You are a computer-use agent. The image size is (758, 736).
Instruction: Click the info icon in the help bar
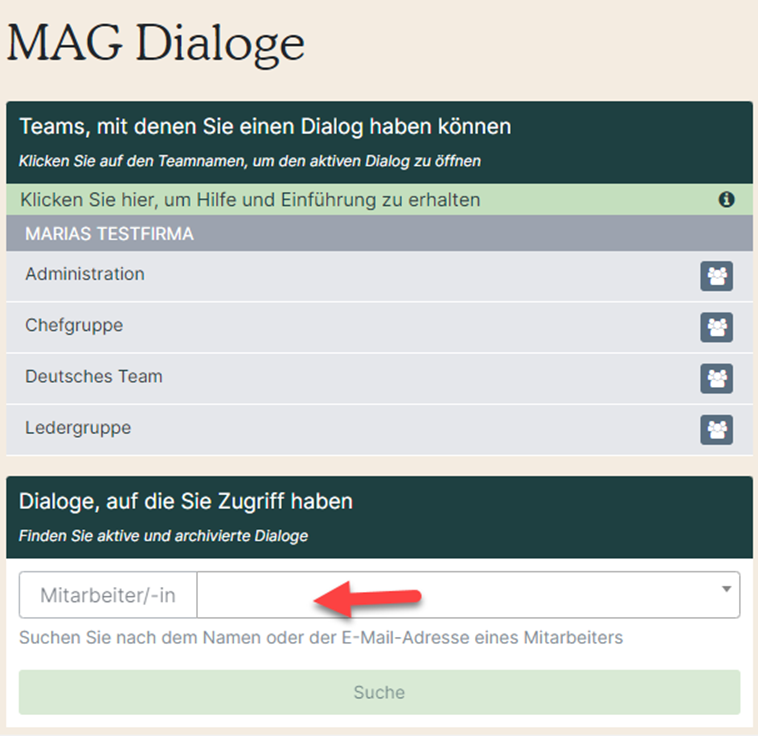click(726, 200)
